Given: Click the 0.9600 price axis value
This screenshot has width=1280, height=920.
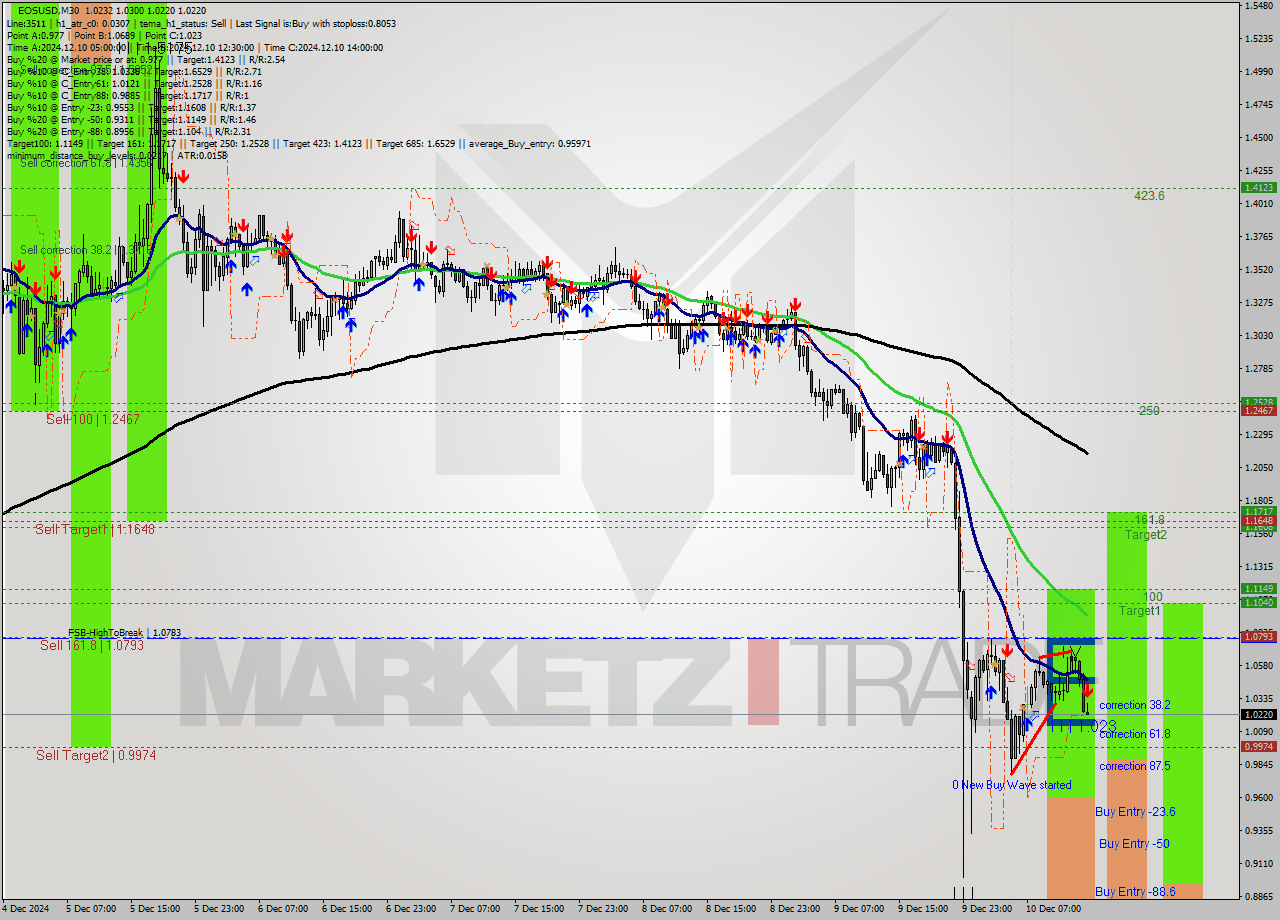Looking at the screenshot, I should click(x=1258, y=797).
